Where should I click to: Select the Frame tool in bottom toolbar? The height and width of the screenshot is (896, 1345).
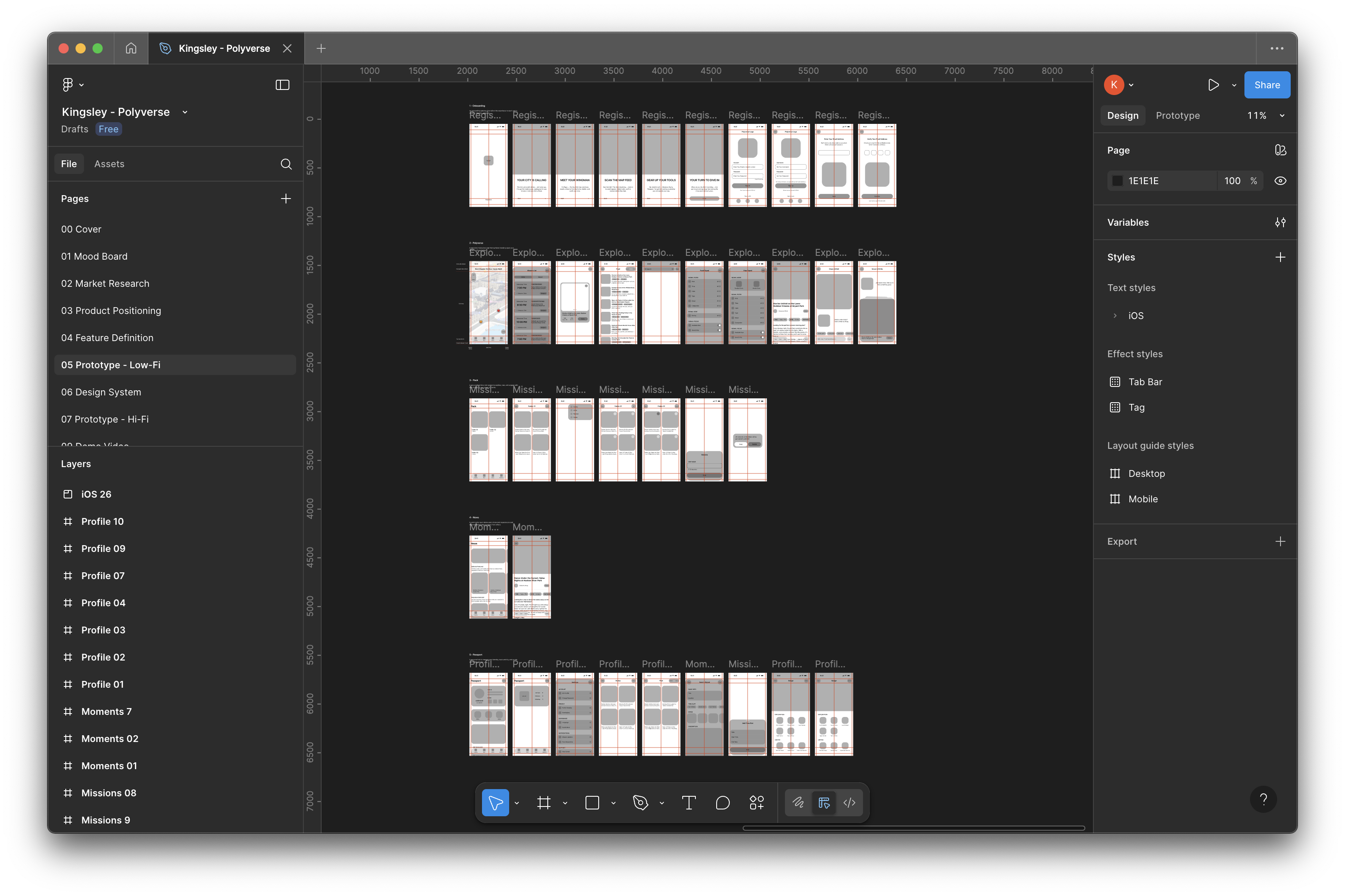(544, 803)
